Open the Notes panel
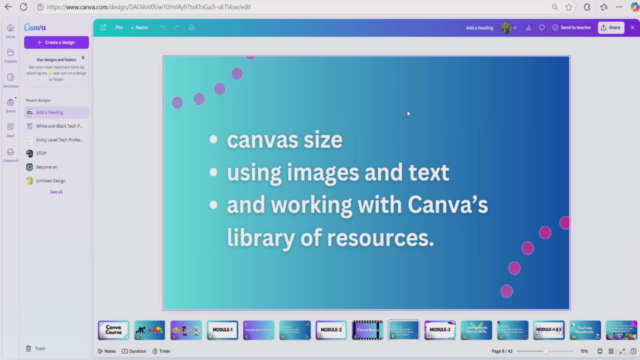 [x=107, y=351]
